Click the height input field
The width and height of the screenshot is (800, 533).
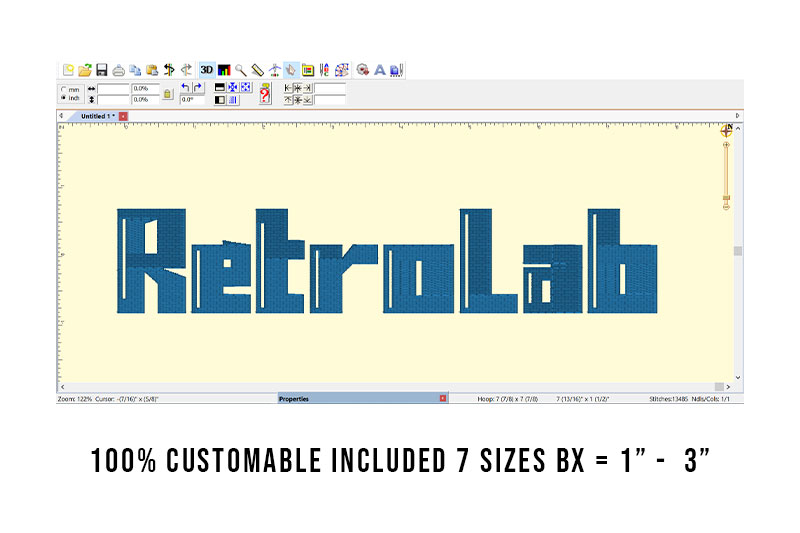point(113,99)
